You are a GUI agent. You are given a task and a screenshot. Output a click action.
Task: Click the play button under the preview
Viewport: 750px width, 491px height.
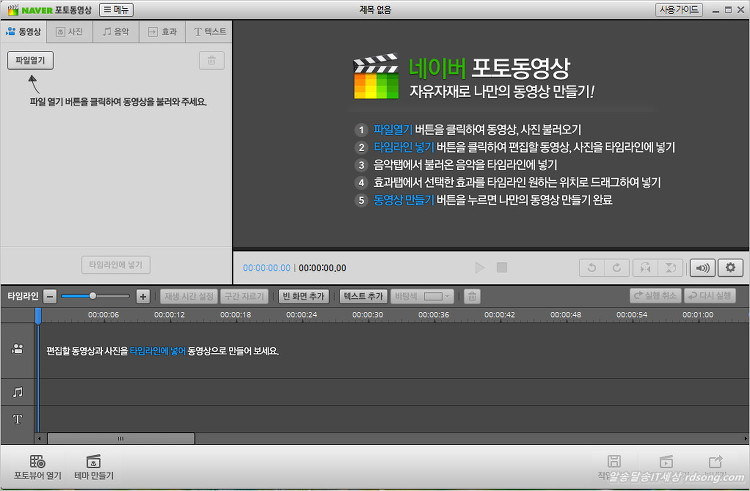(x=480, y=267)
